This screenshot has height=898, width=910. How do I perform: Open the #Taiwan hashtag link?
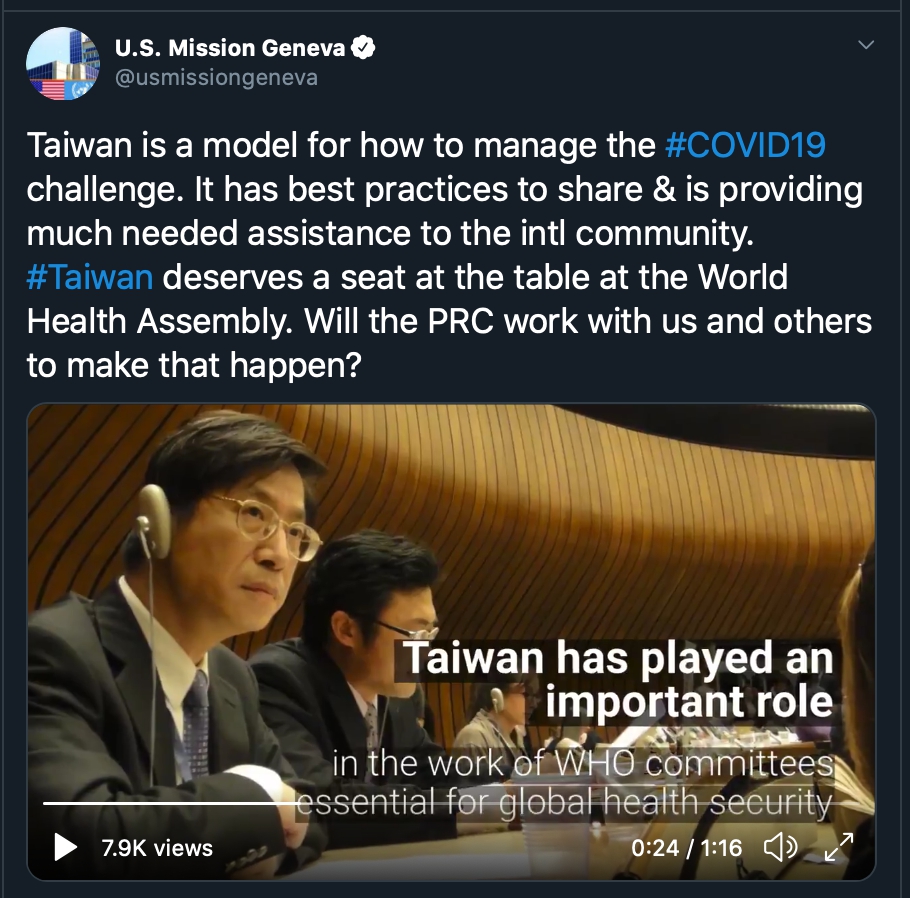coord(90,277)
